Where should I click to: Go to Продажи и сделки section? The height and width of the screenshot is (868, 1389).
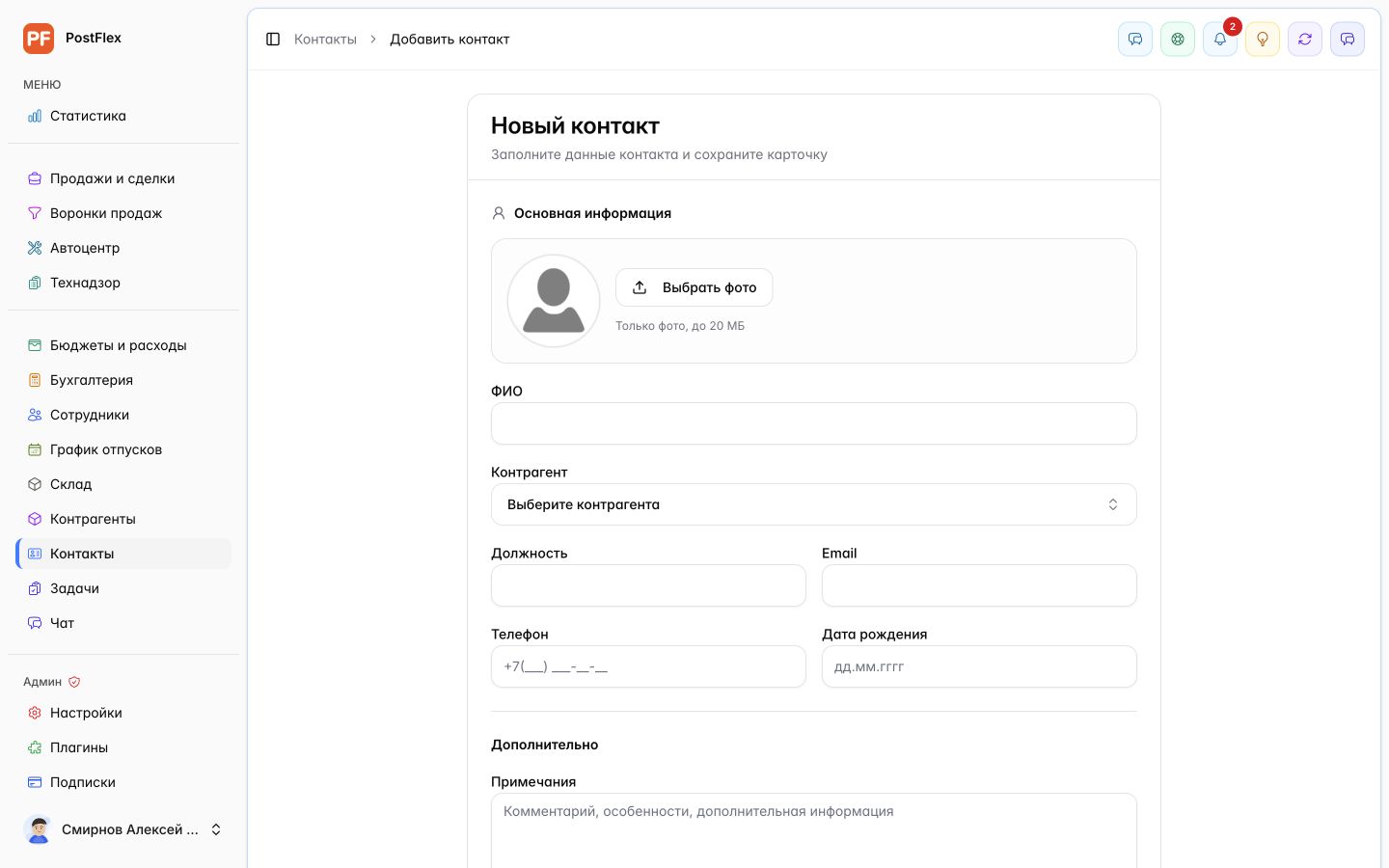123,178
